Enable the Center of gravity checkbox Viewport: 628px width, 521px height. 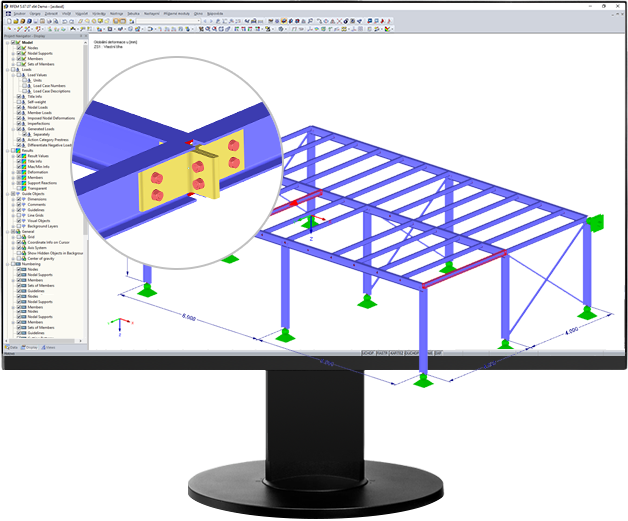tap(19, 259)
